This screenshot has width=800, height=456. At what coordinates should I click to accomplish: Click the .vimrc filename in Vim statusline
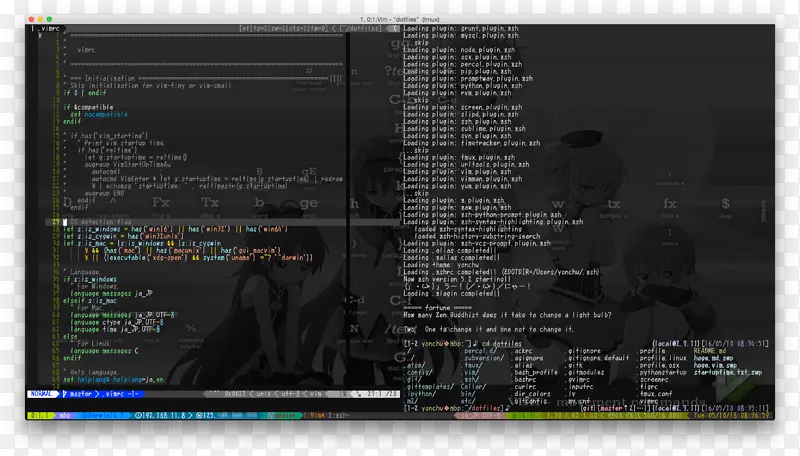[x=112, y=394]
